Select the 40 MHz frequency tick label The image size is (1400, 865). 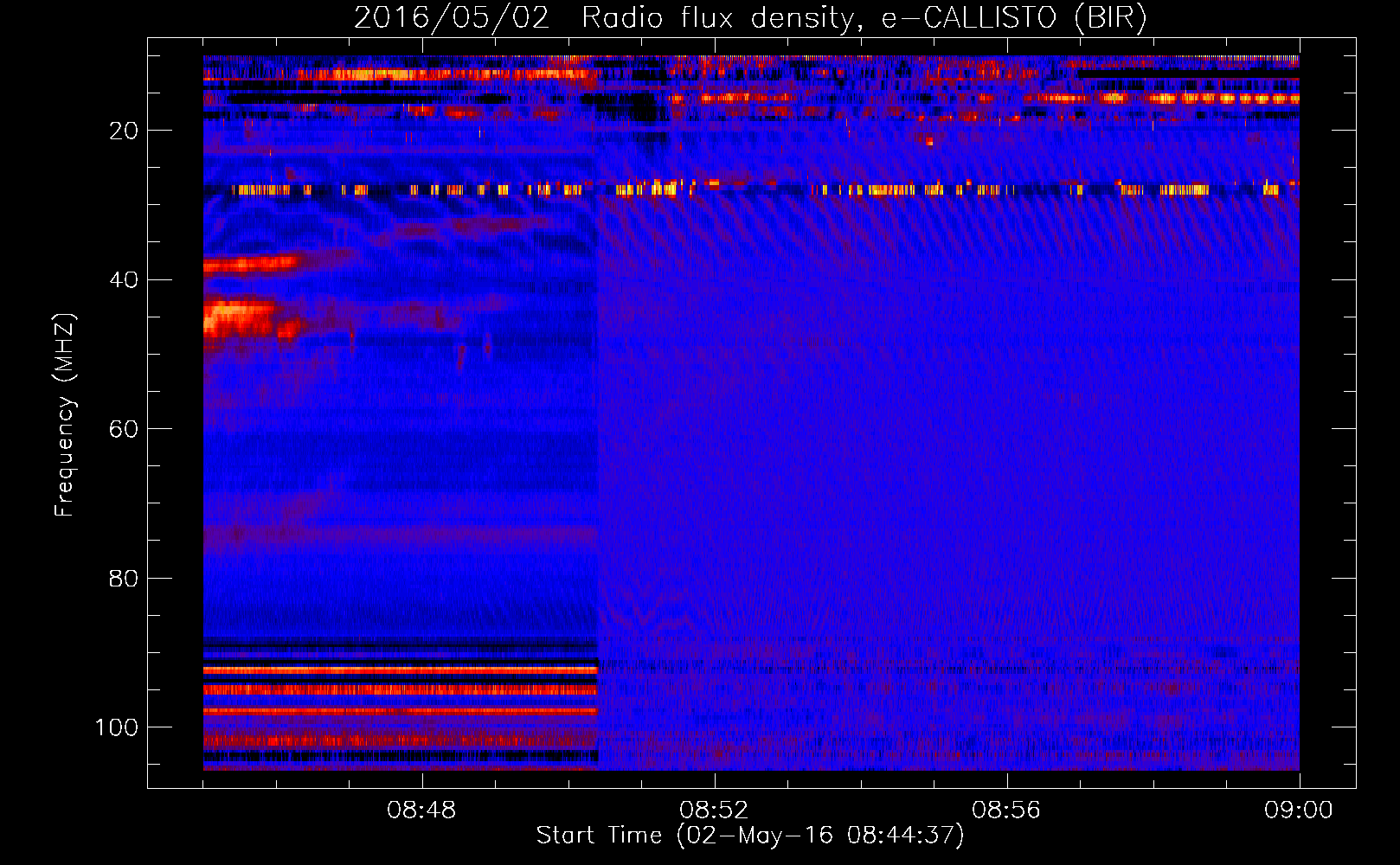124,279
